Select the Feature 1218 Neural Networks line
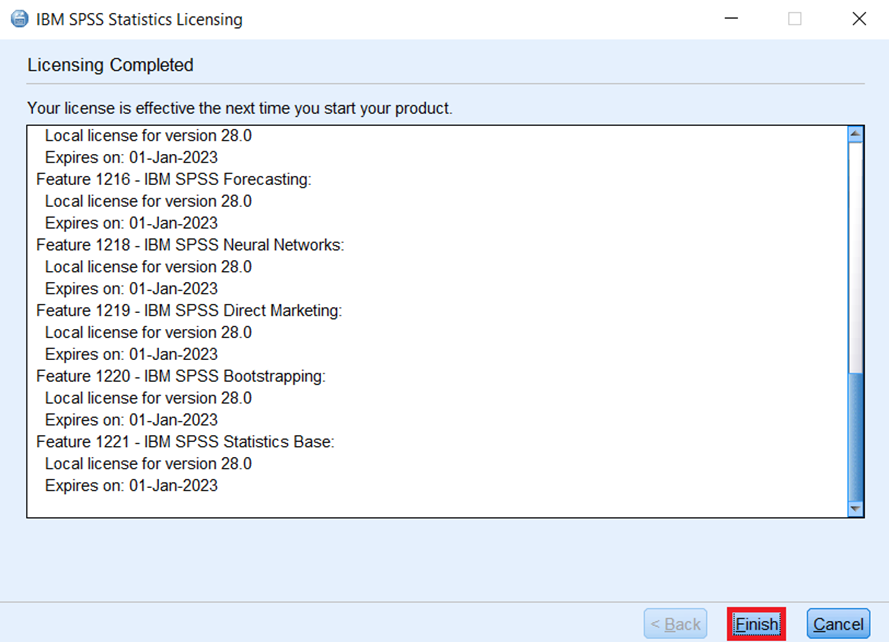Image resolution: width=889 pixels, height=642 pixels. [190, 245]
